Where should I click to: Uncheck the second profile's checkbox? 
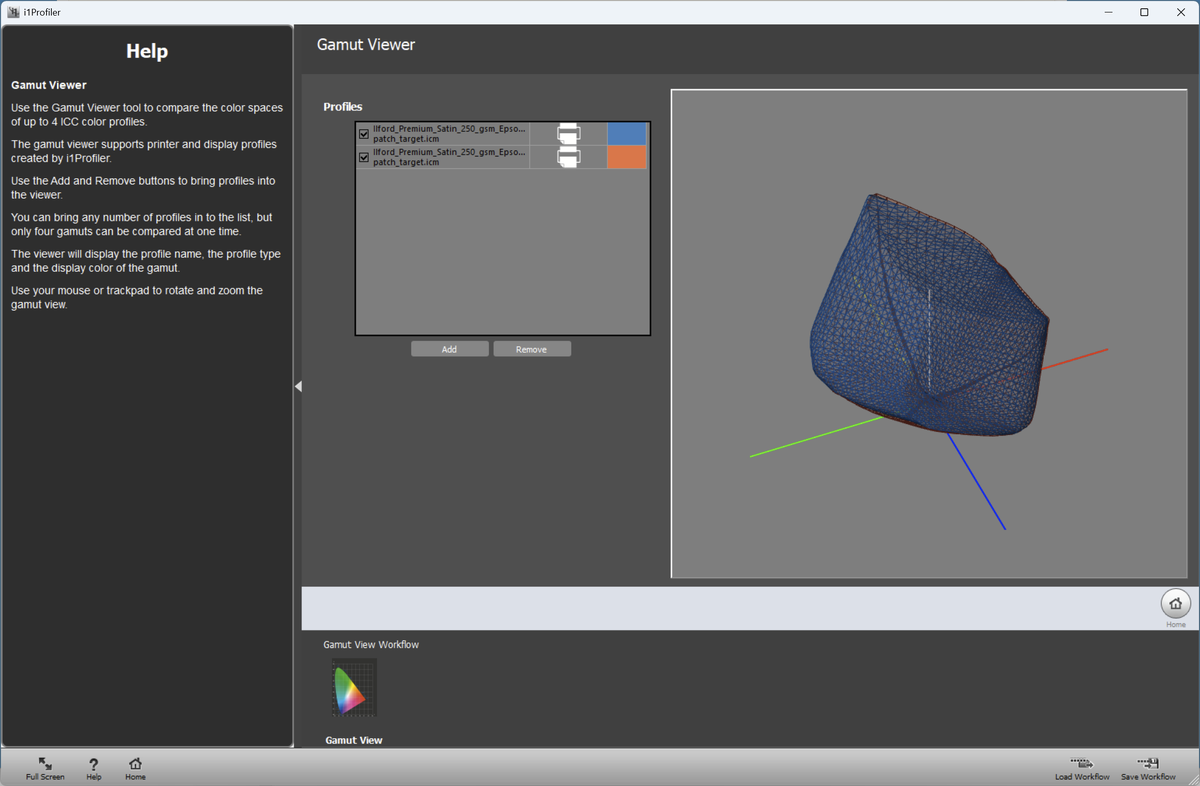click(364, 157)
